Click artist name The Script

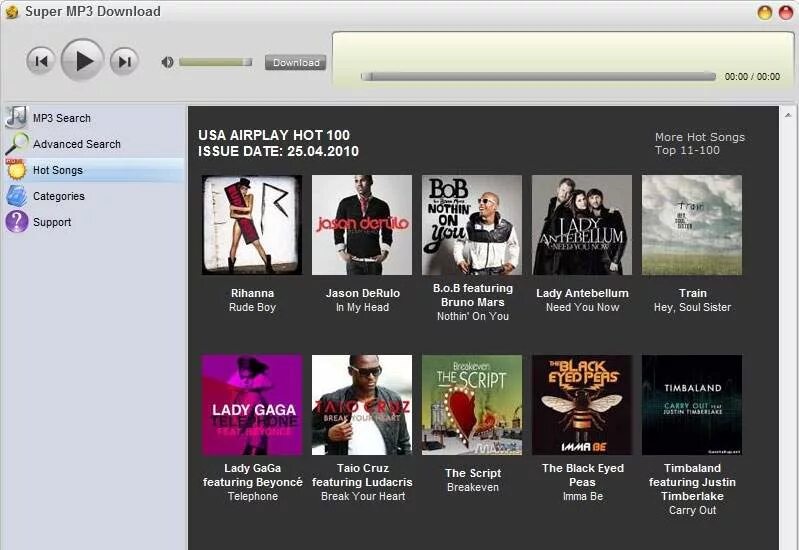tap(473, 473)
